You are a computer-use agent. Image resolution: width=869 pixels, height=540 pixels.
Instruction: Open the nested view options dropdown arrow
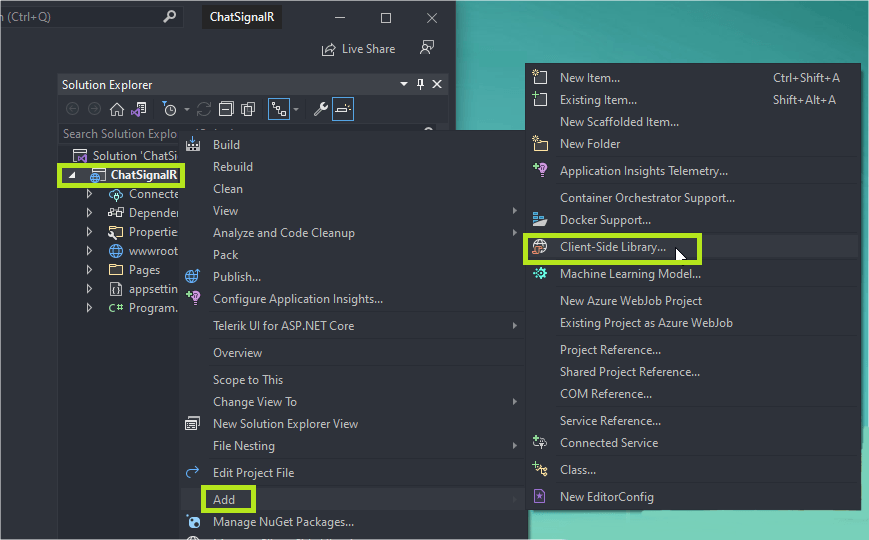pyautogui.click(x=296, y=110)
